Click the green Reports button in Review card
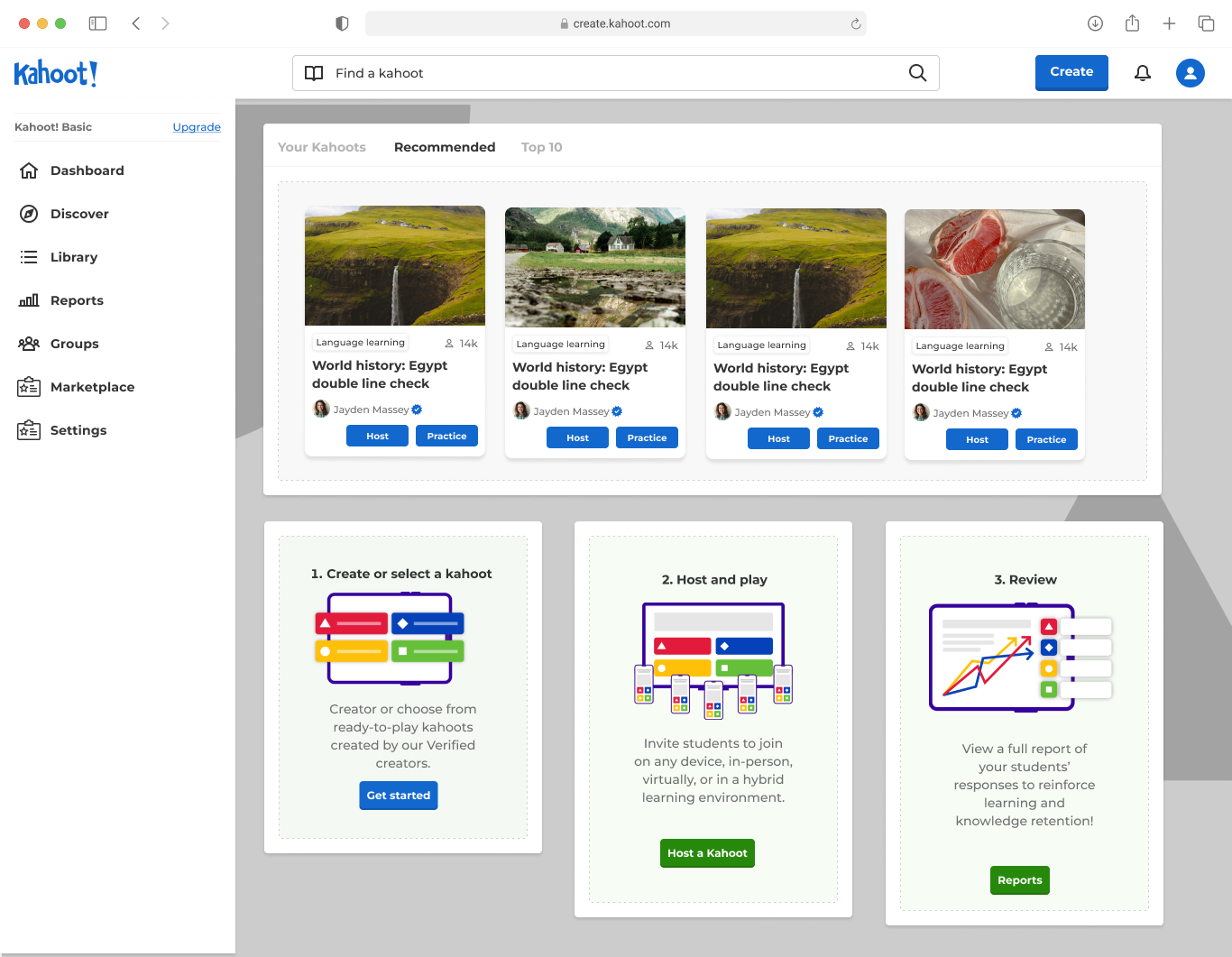This screenshot has width=1232, height=957. (1020, 880)
